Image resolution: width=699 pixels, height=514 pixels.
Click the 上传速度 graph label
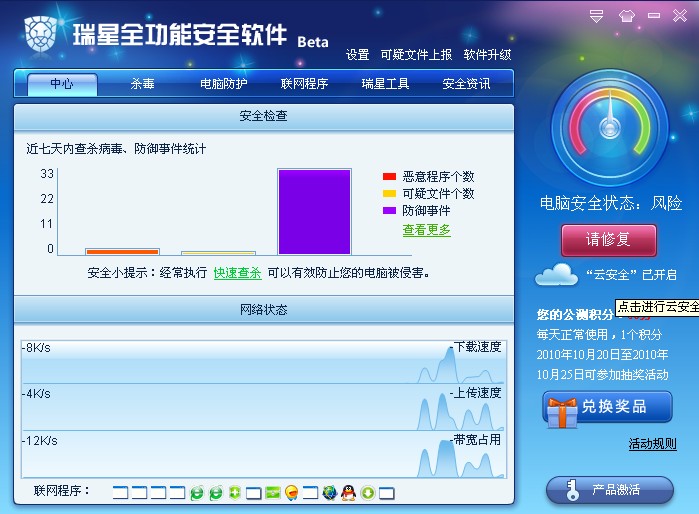[x=477, y=393]
